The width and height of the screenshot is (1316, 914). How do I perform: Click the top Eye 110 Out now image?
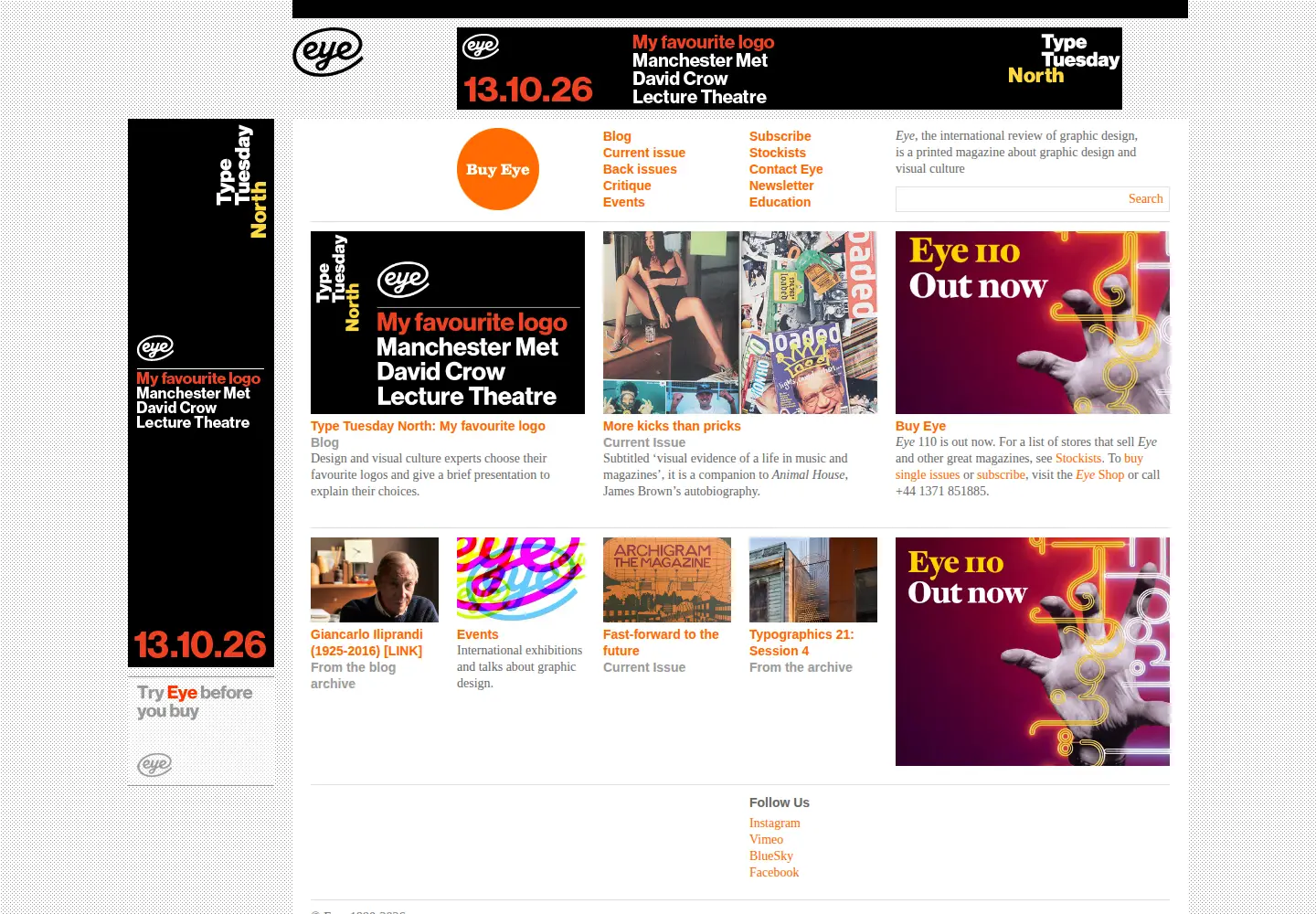coord(1033,323)
